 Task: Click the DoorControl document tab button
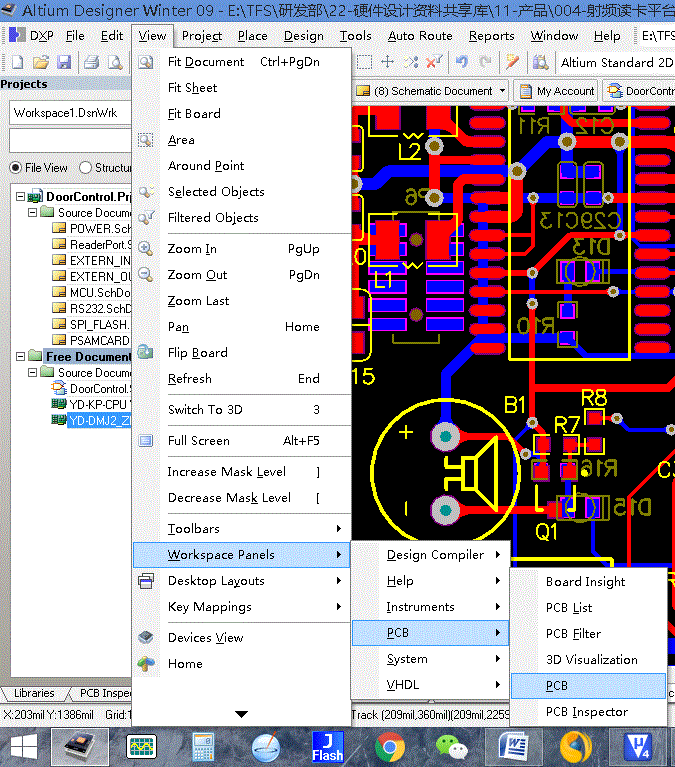tap(639, 91)
